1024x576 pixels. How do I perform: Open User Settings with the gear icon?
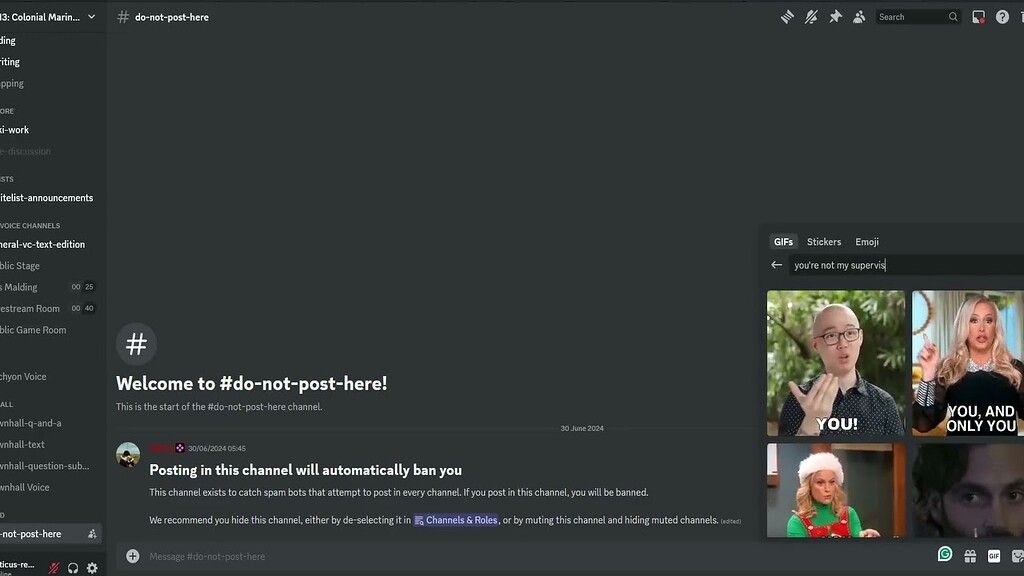(x=91, y=567)
